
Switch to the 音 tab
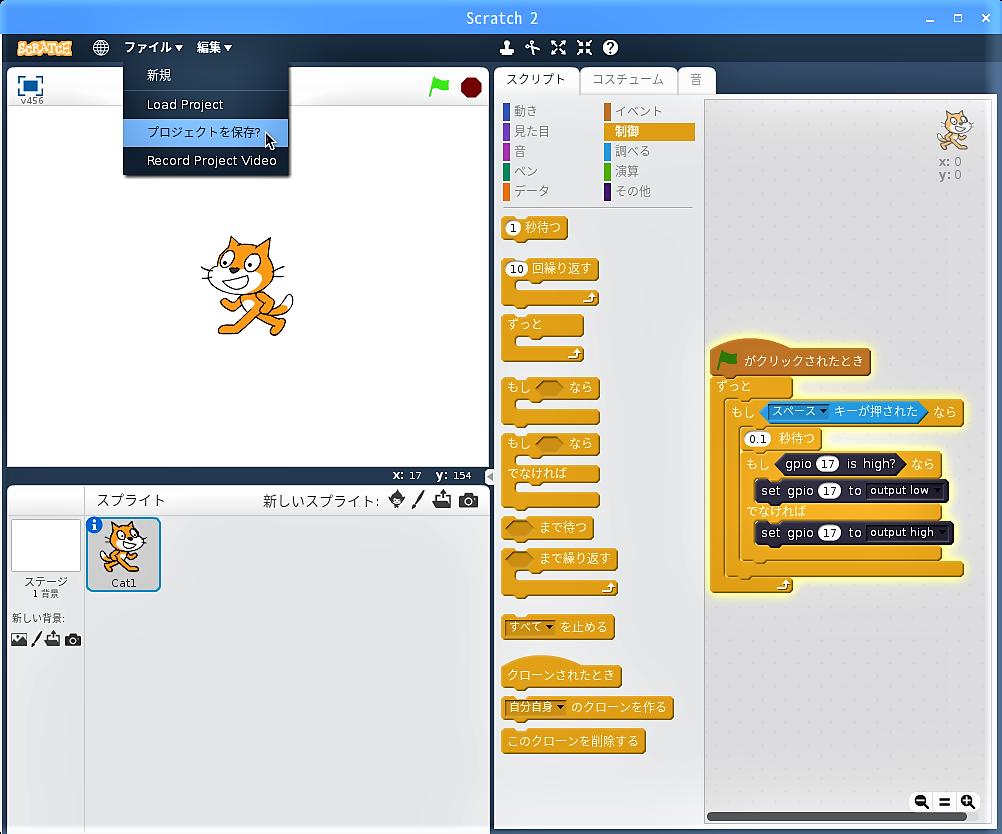pyautogui.click(x=696, y=80)
